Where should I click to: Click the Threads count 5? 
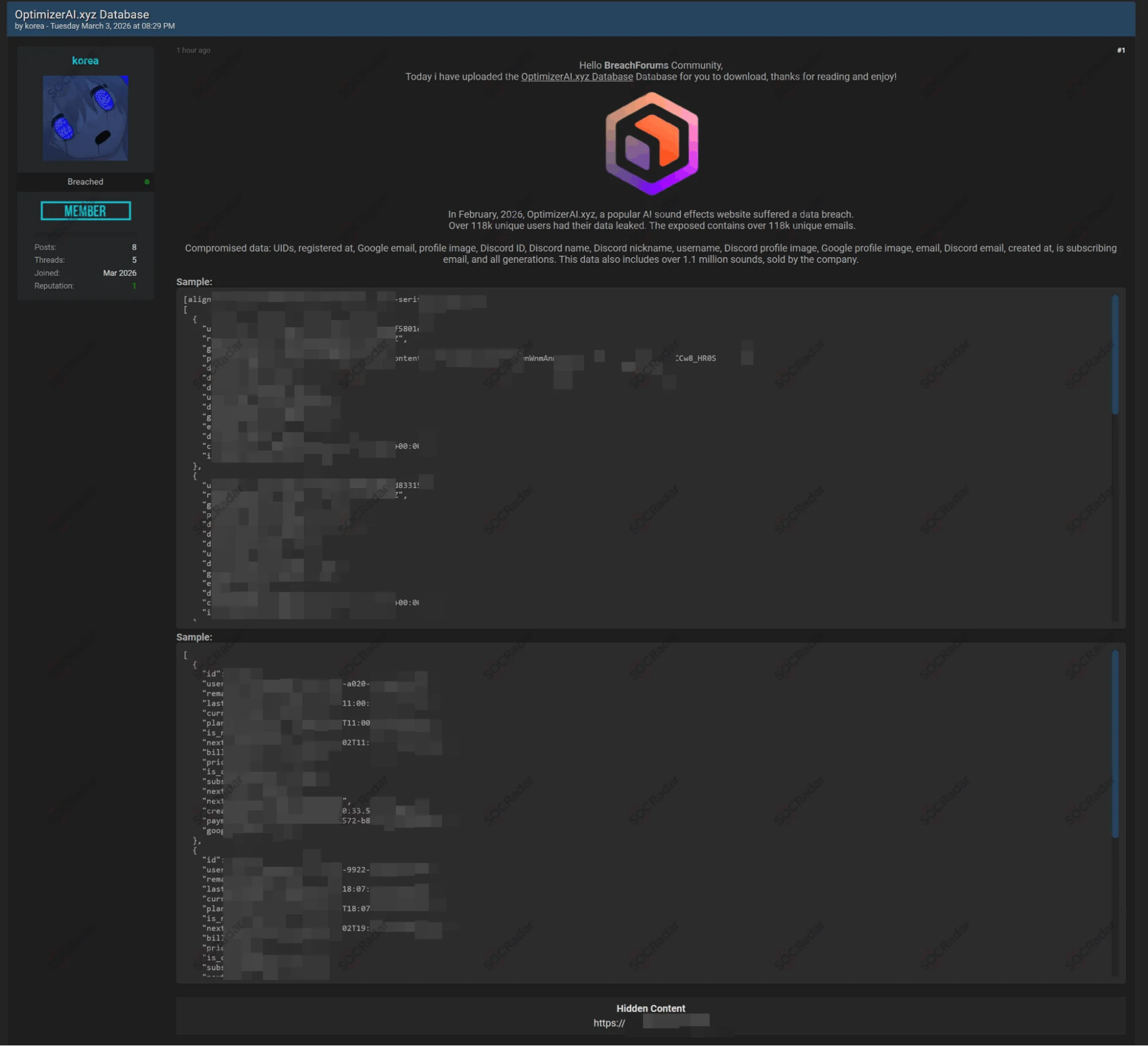click(x=134, y=260)
